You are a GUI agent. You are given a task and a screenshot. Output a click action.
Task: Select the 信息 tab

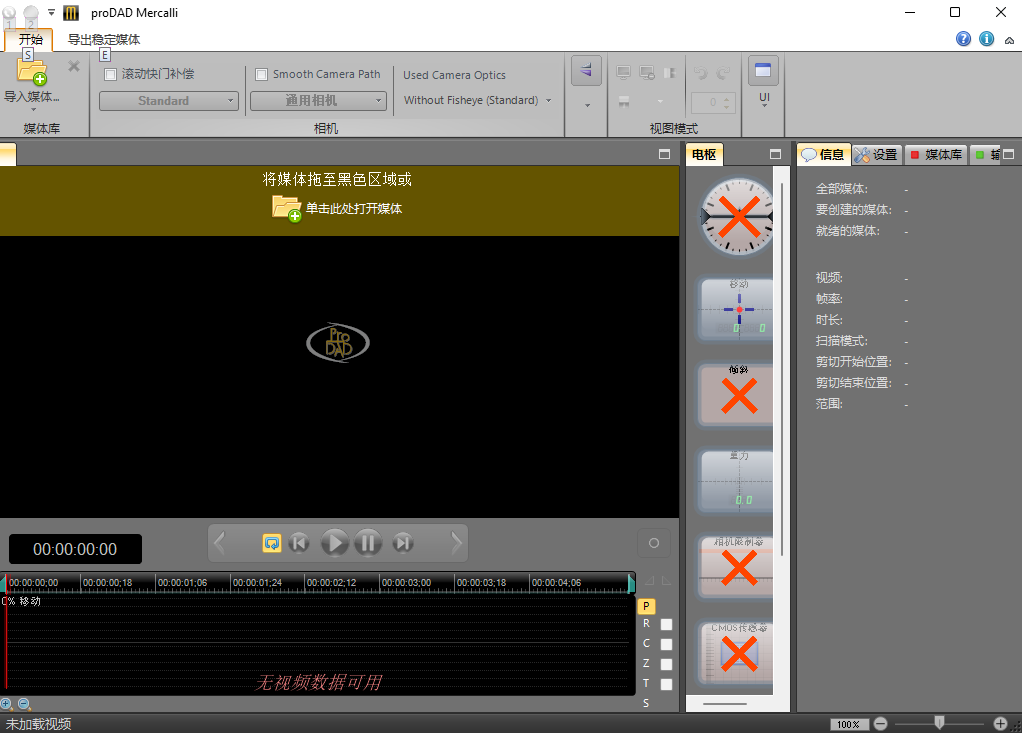point(824,154)
